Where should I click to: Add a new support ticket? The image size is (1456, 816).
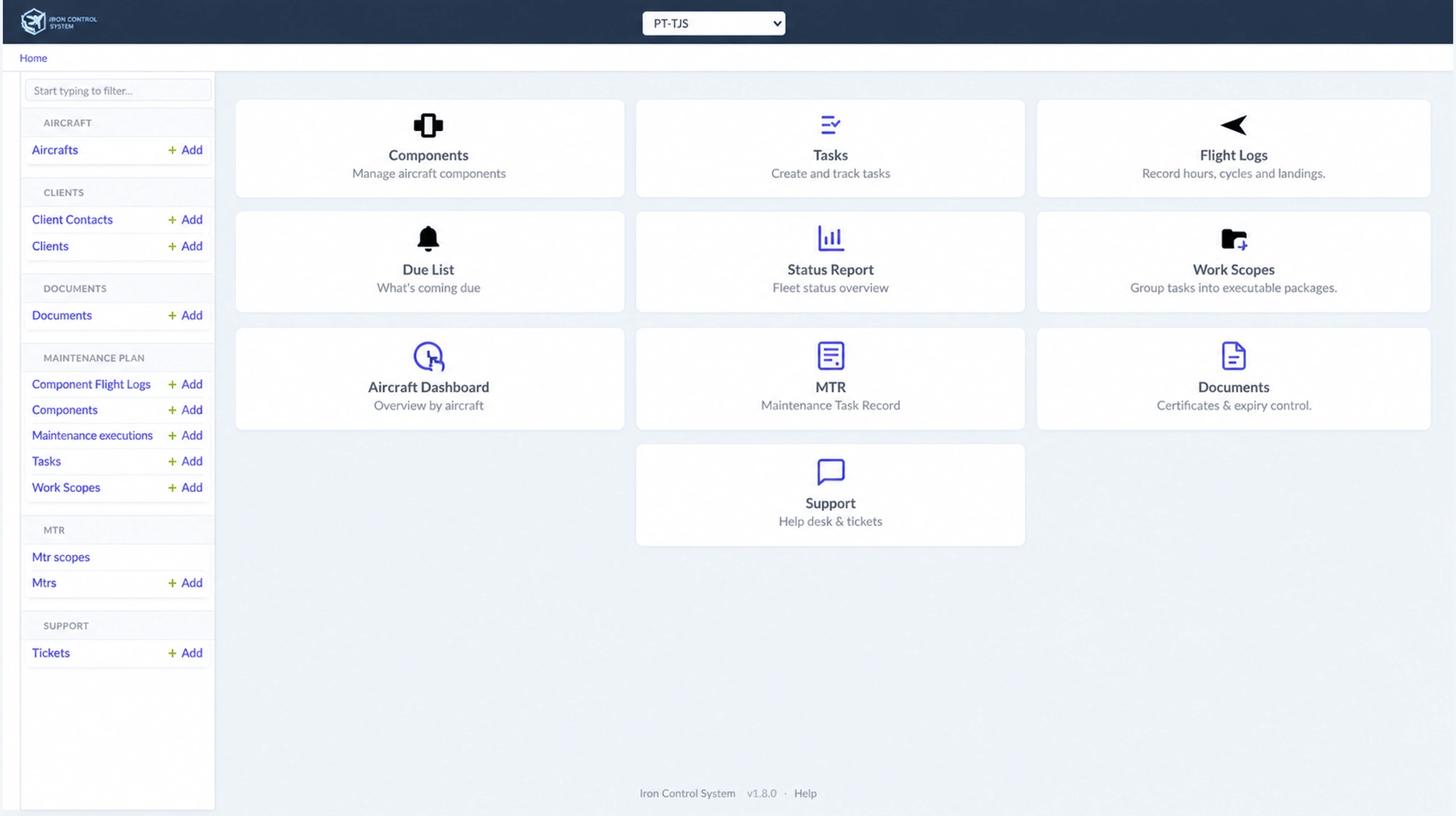tap(185, 653)
